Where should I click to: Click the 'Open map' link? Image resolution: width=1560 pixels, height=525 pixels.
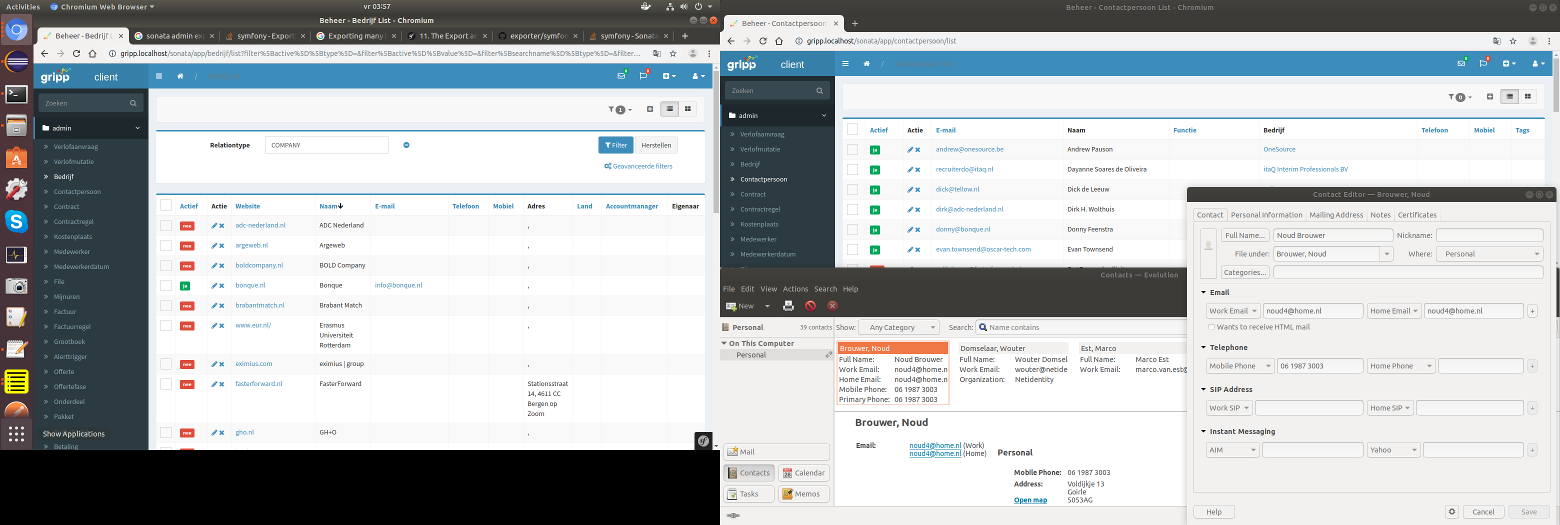[x=1030, y=500]
